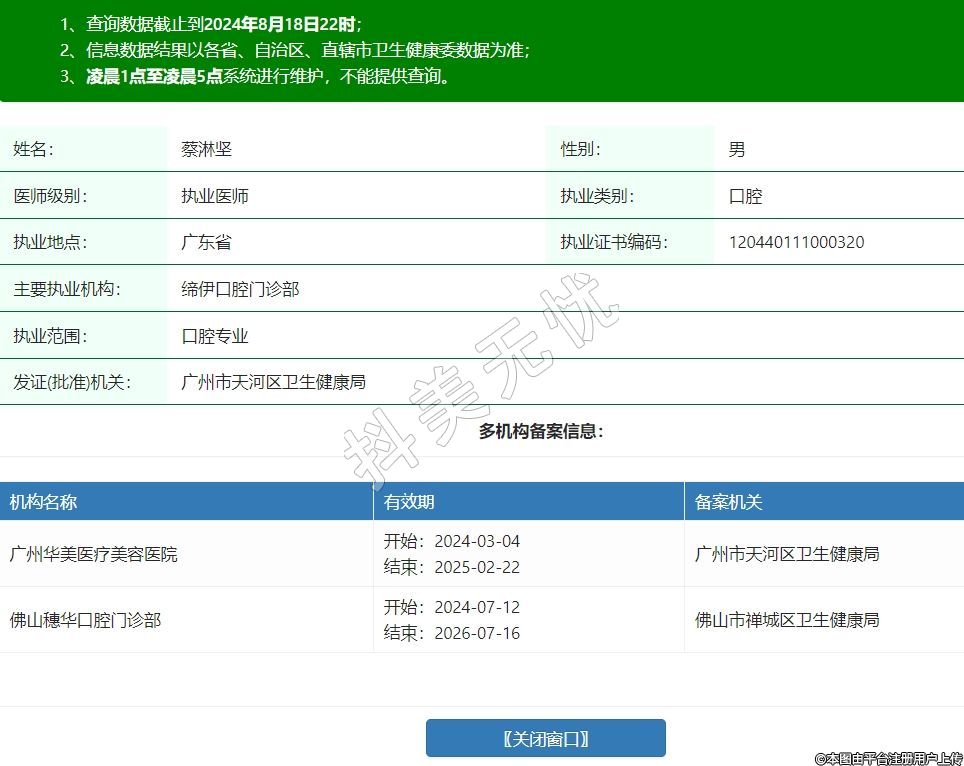Click the 广州市天河区卫生健康局 issuing authority value
964x766 pixels.
click(x=273, y=382)
